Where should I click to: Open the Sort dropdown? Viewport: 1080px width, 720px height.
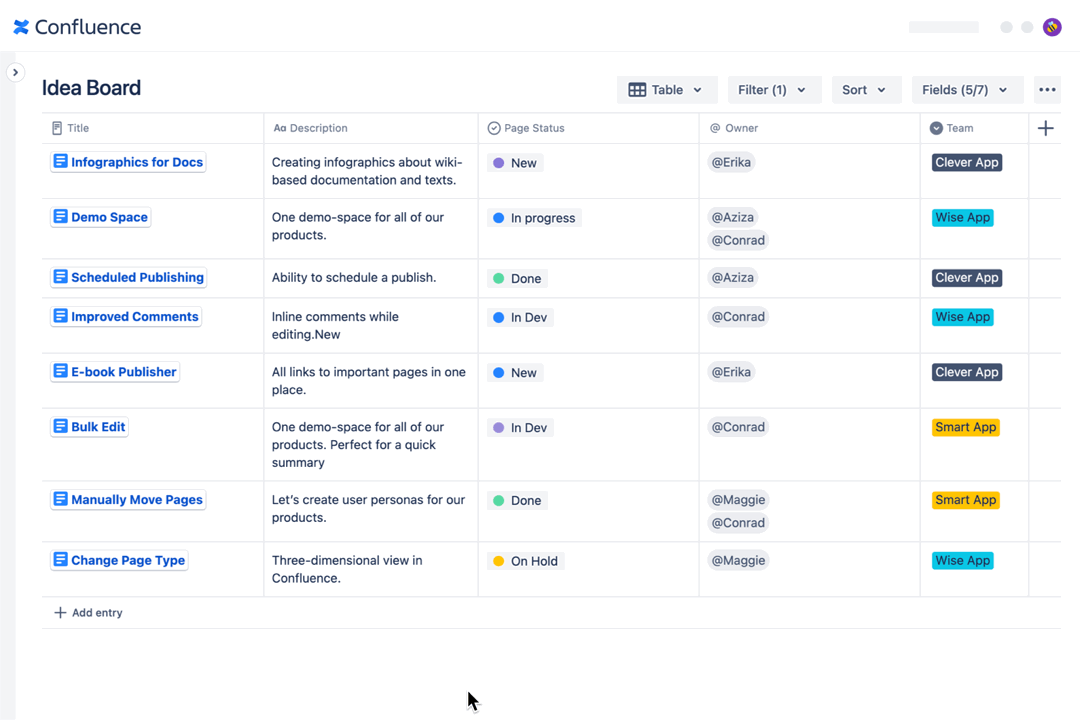tap(866, 89)
